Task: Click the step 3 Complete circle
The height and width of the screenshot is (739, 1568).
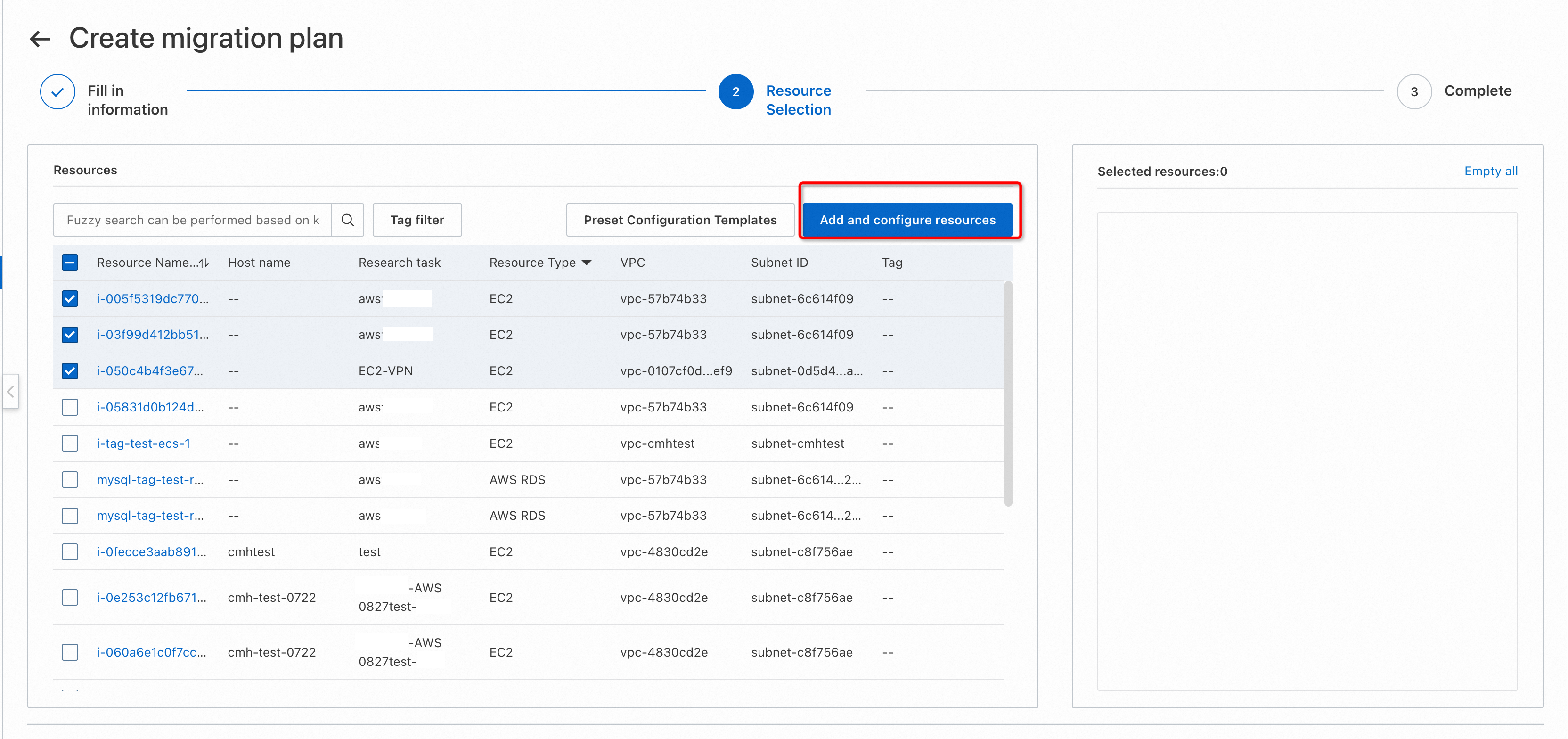Action: tap(1413, 92)
